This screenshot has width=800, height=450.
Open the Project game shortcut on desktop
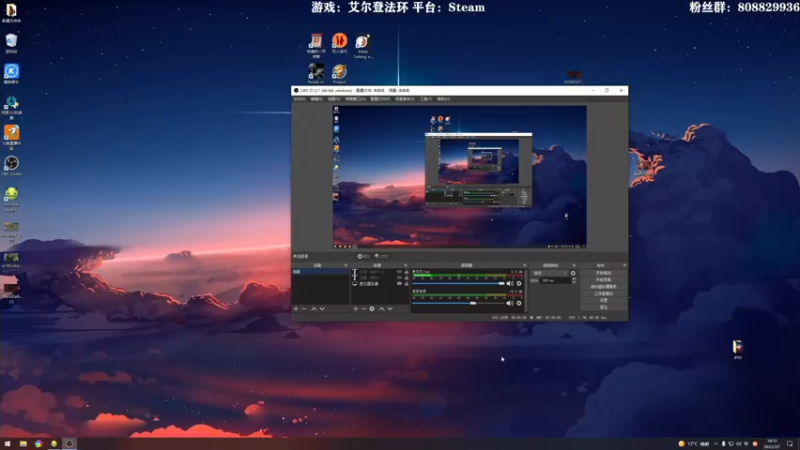pos(339,73)
